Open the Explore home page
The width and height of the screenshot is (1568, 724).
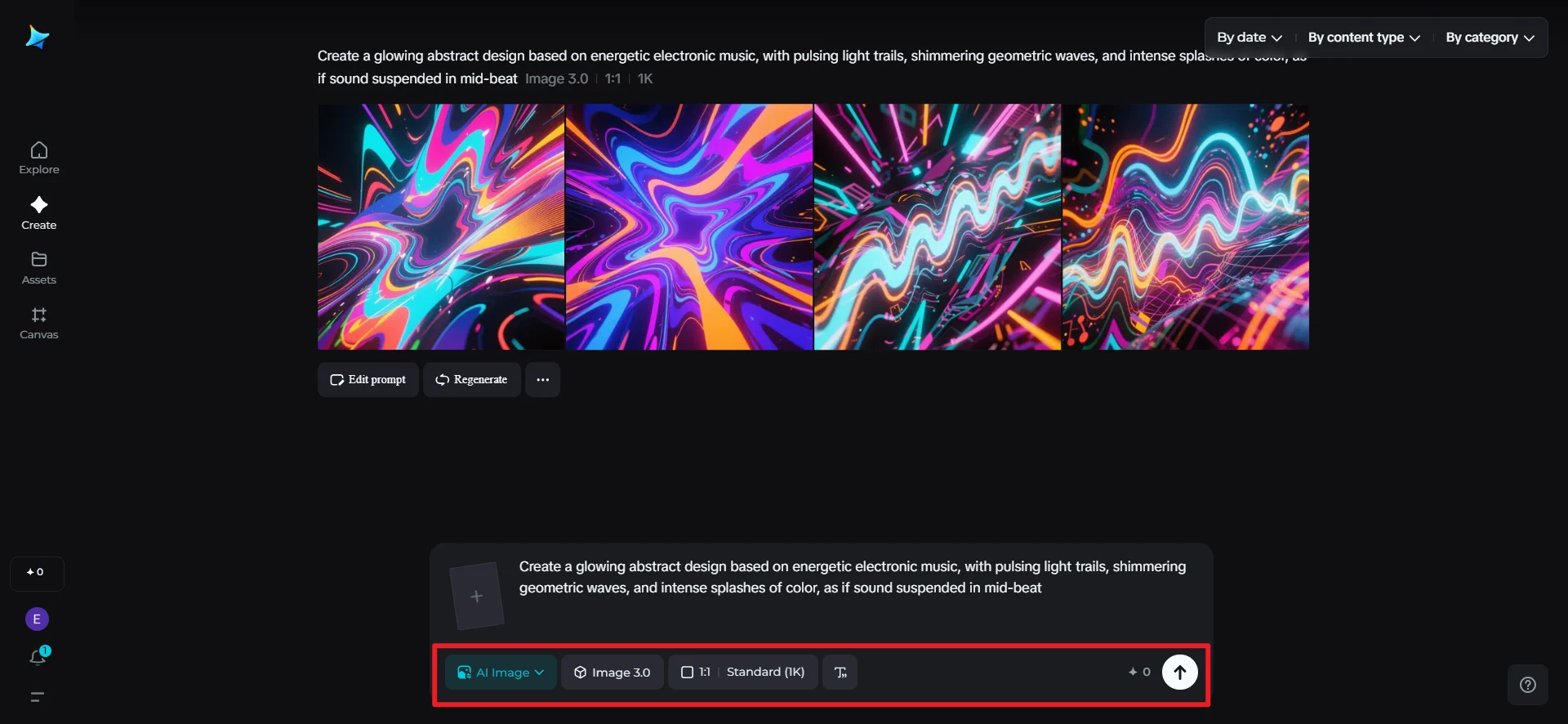click(39, 158)
